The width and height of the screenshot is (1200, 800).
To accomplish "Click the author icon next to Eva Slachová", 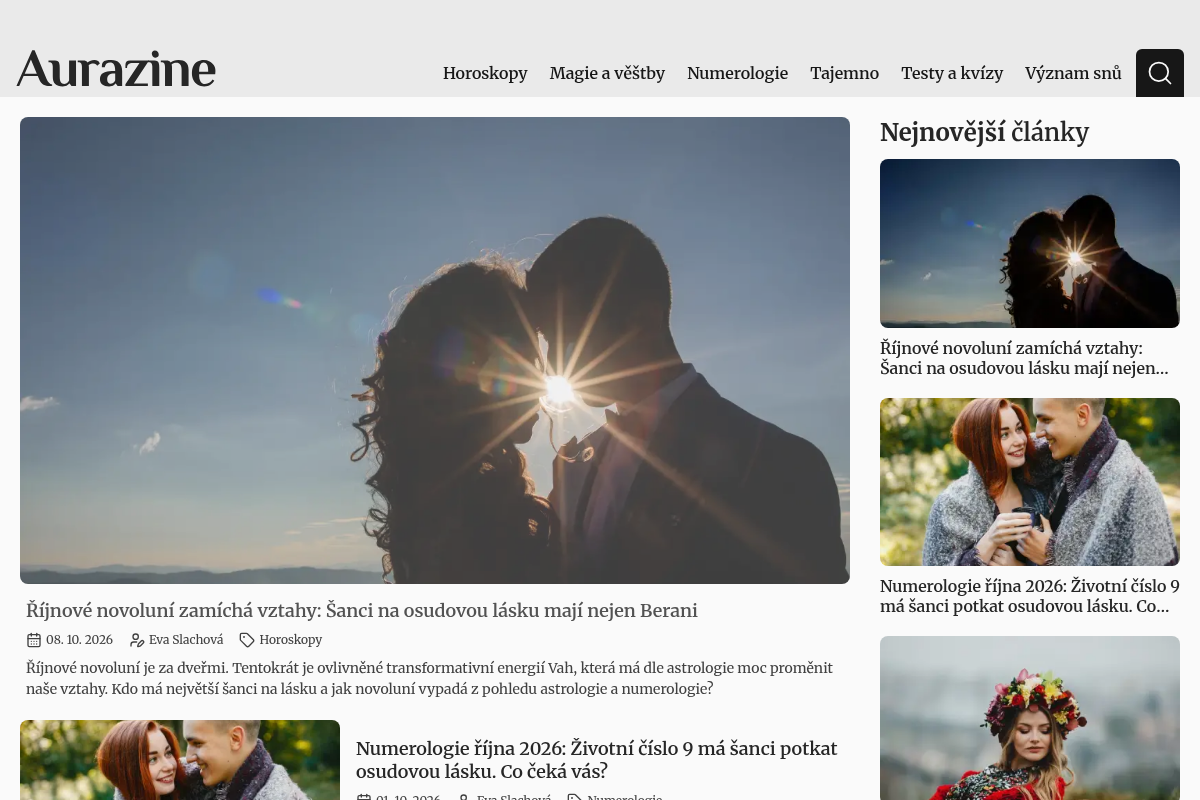I will [x=137, y=640].
